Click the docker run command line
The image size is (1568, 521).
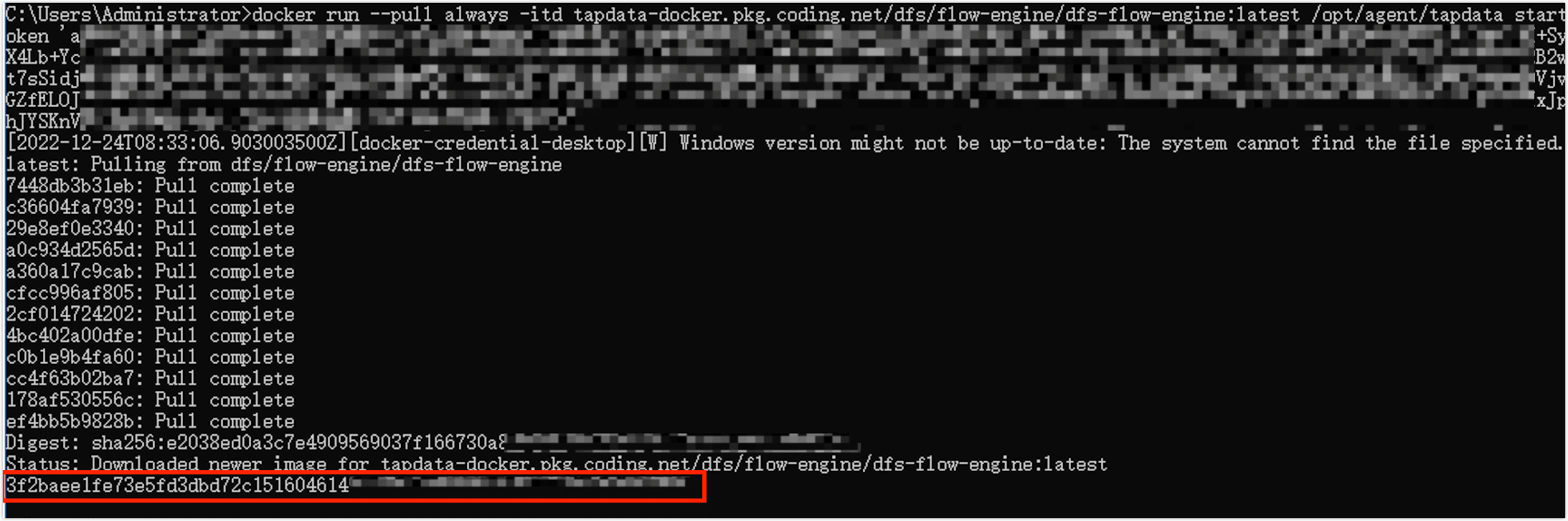(x=785, y=14)
